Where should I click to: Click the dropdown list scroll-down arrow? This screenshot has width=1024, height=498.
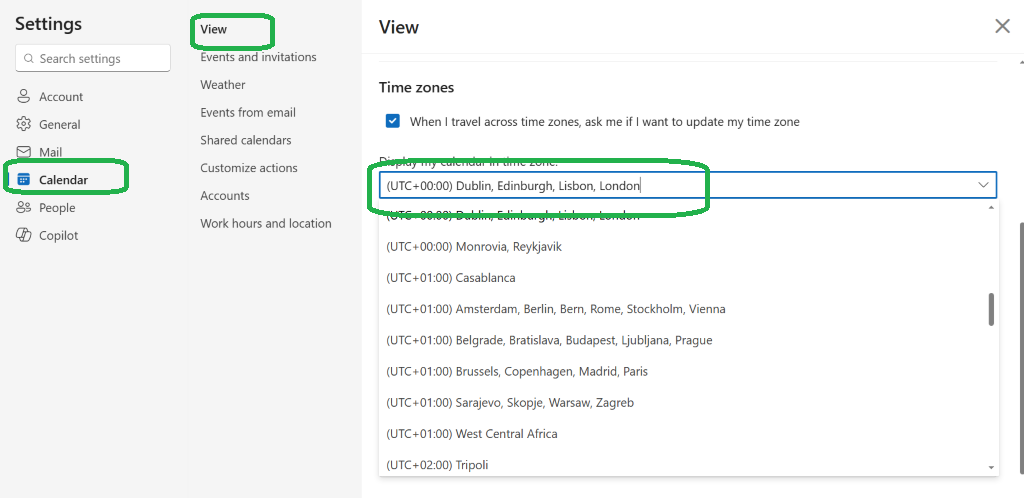(991, 467)
